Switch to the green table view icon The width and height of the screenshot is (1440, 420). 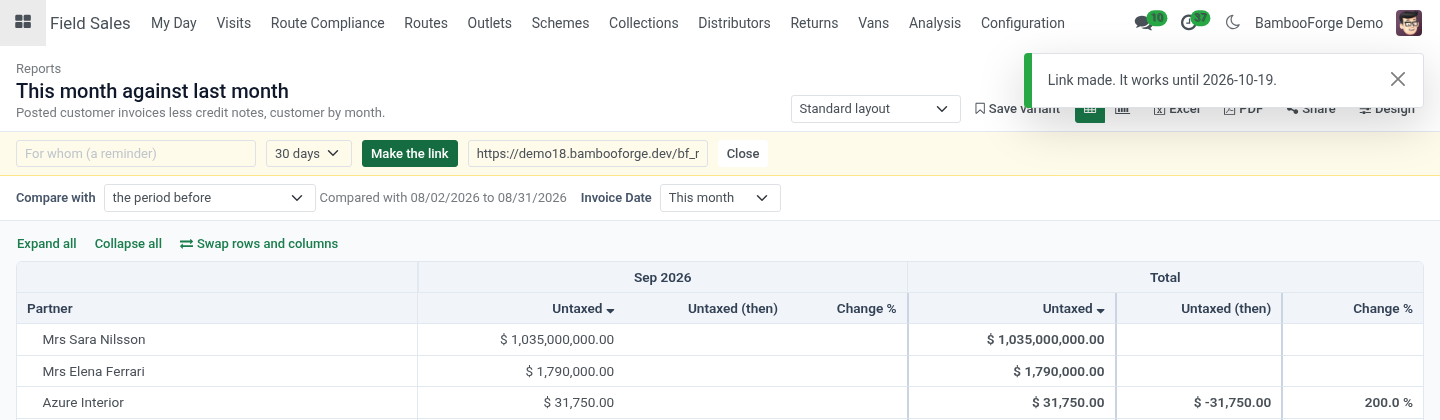pos(1090,110)
